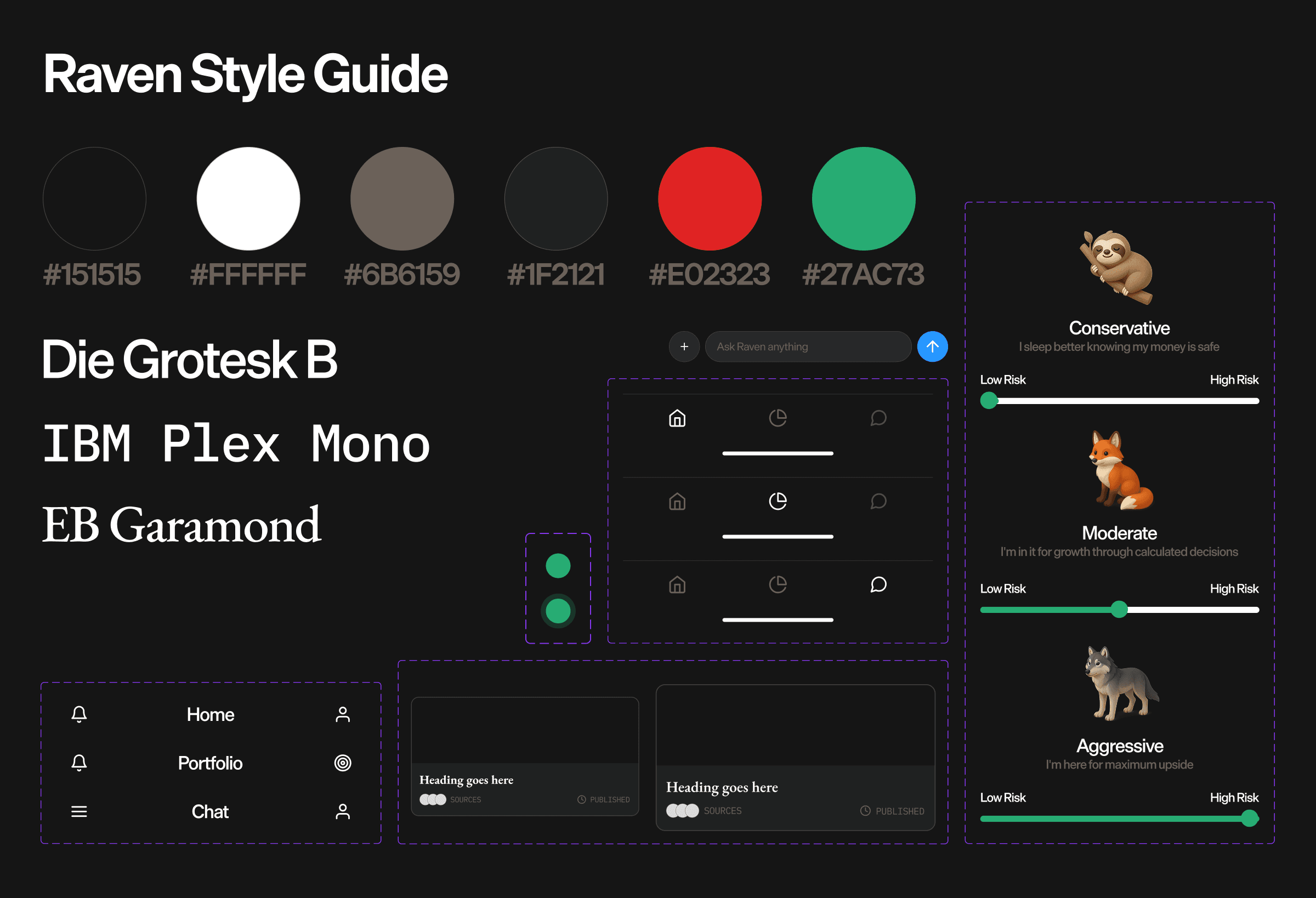Viewport: 1316px width, 898px height.
Task: Pick the green #27AC73 color swatch
Action: (864, 199)
